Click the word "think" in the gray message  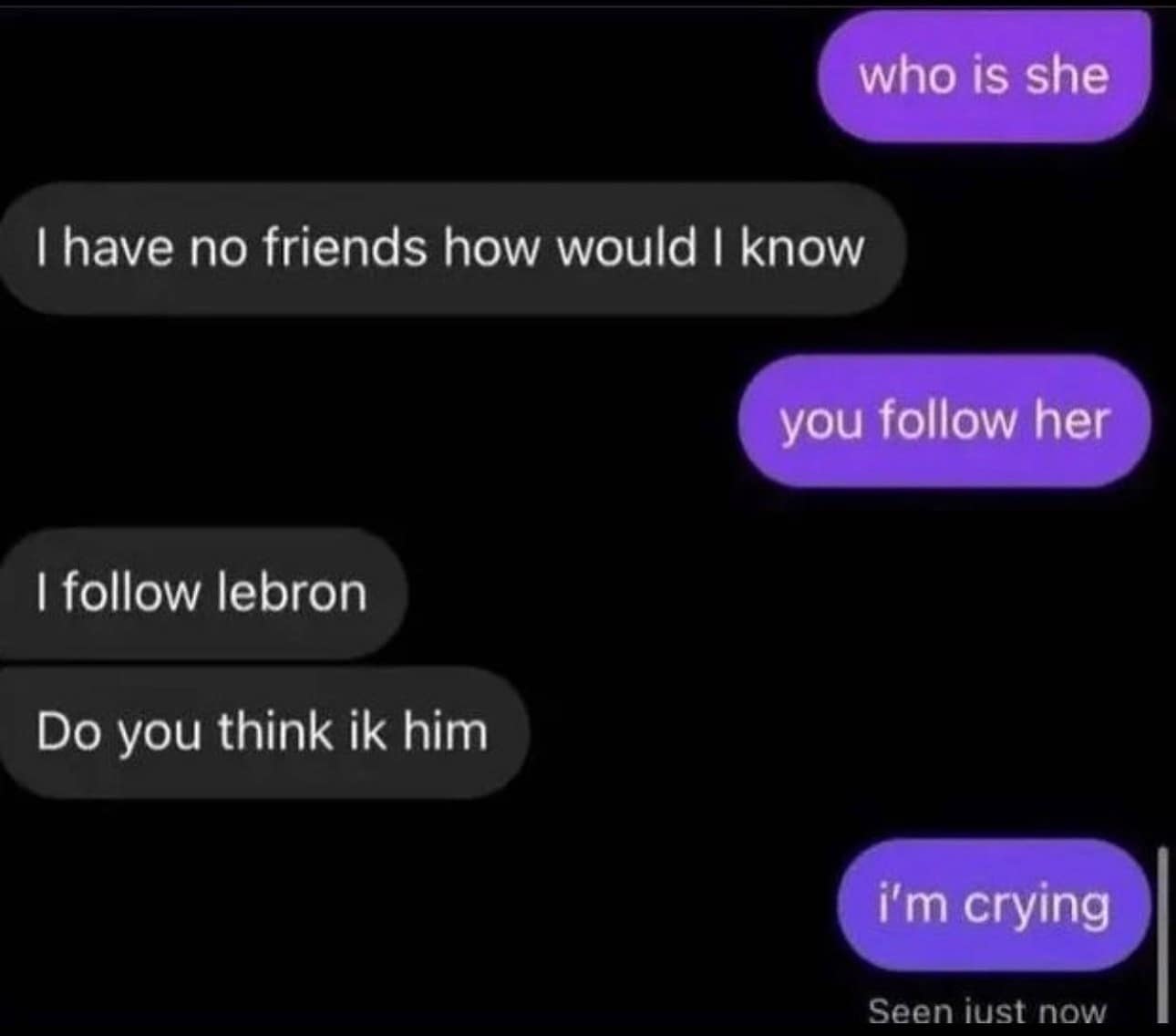pyautogui.click(x=276, y=732)
